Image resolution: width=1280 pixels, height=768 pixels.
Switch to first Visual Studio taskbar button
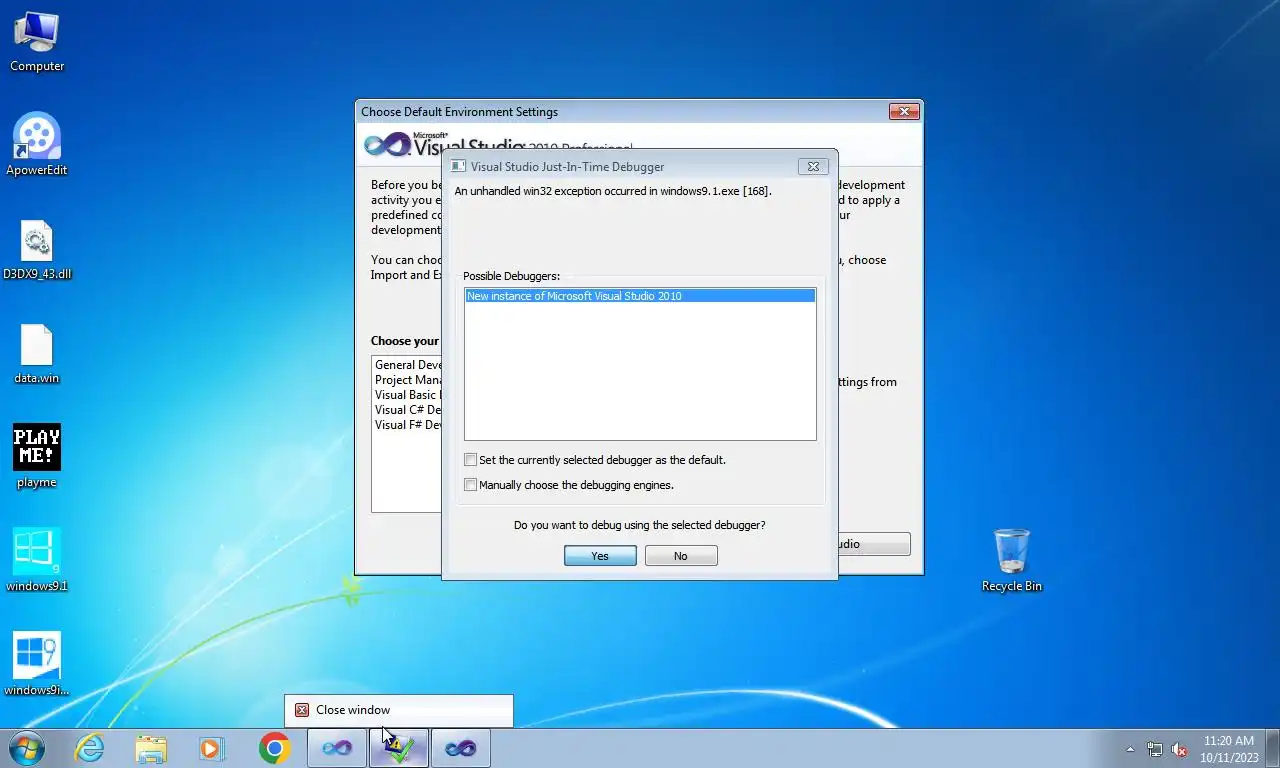[x=337, y=748]
